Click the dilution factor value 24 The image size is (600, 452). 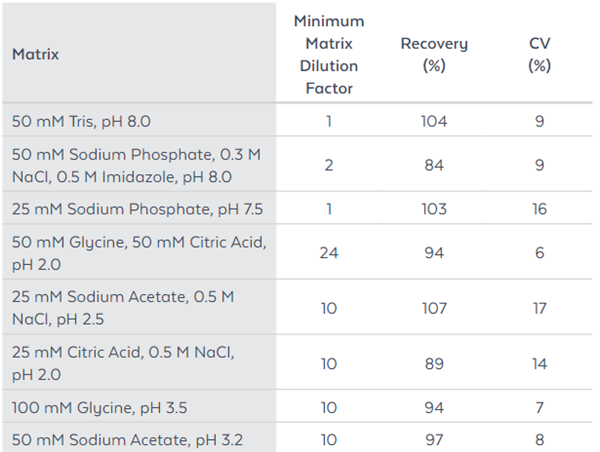[x=329, y=252]
